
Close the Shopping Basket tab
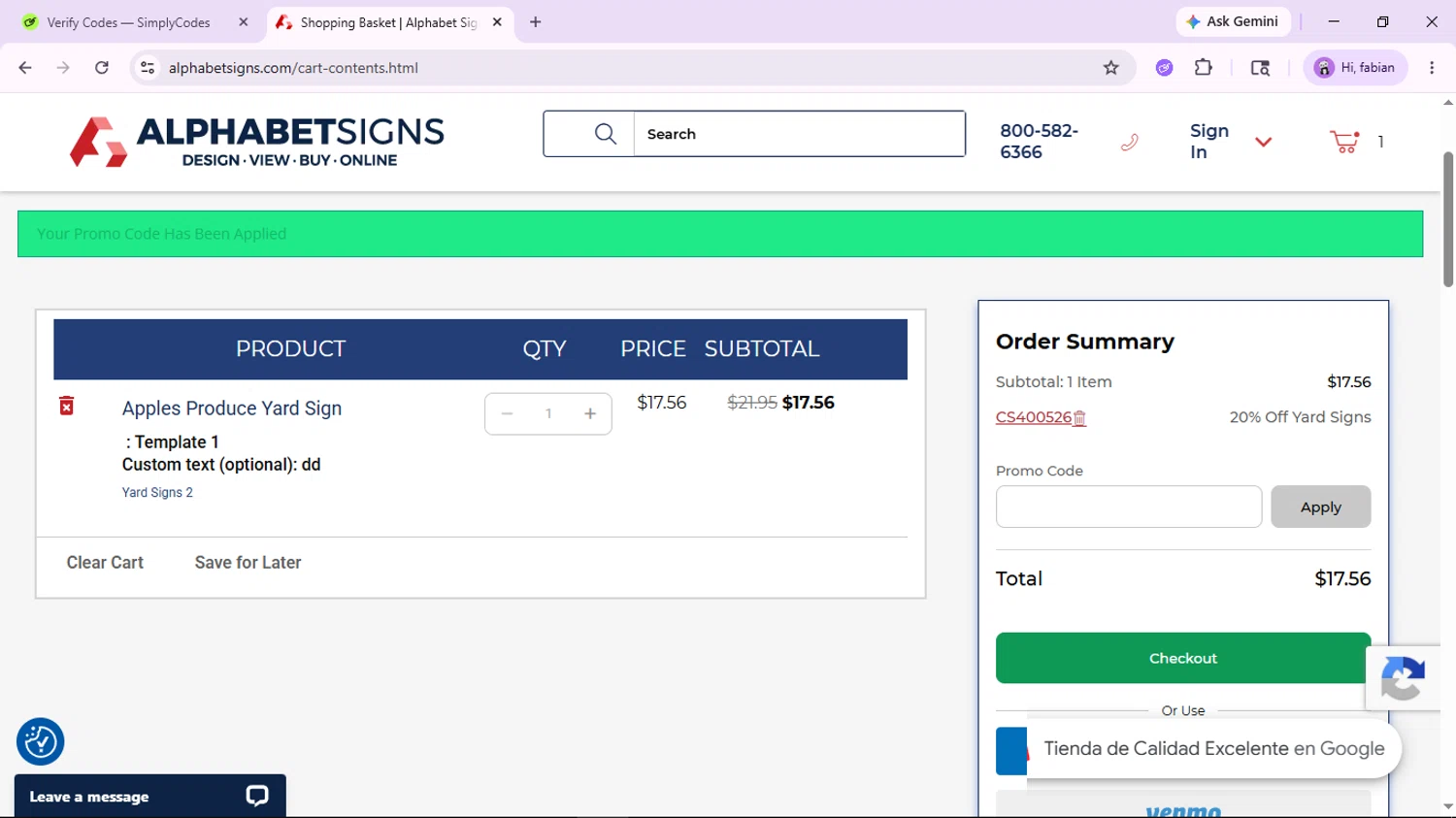click(x=497, y=22)
